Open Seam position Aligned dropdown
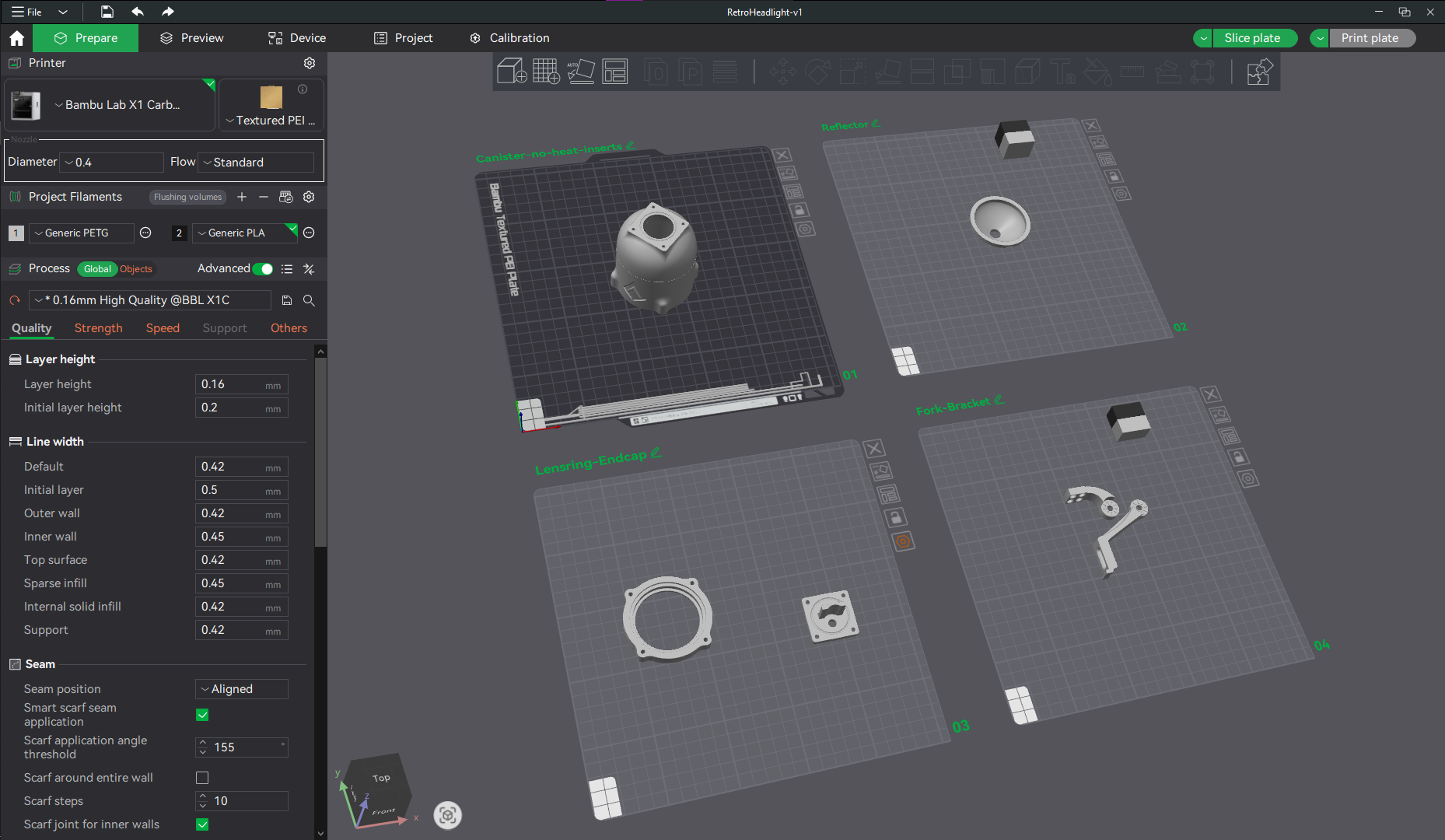1445x840 pixels. (x=242, y=689)
